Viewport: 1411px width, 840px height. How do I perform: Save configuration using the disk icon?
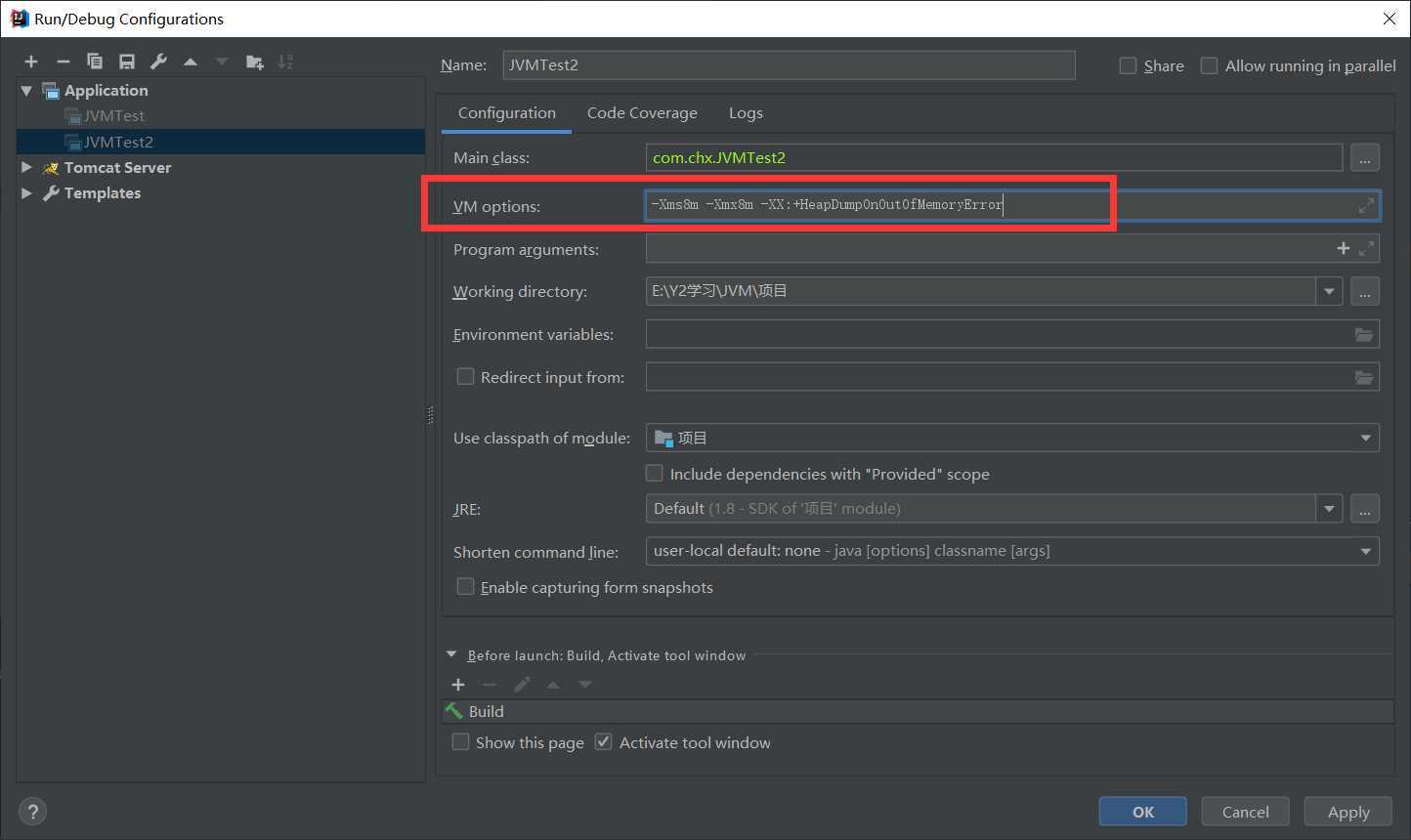127,62
